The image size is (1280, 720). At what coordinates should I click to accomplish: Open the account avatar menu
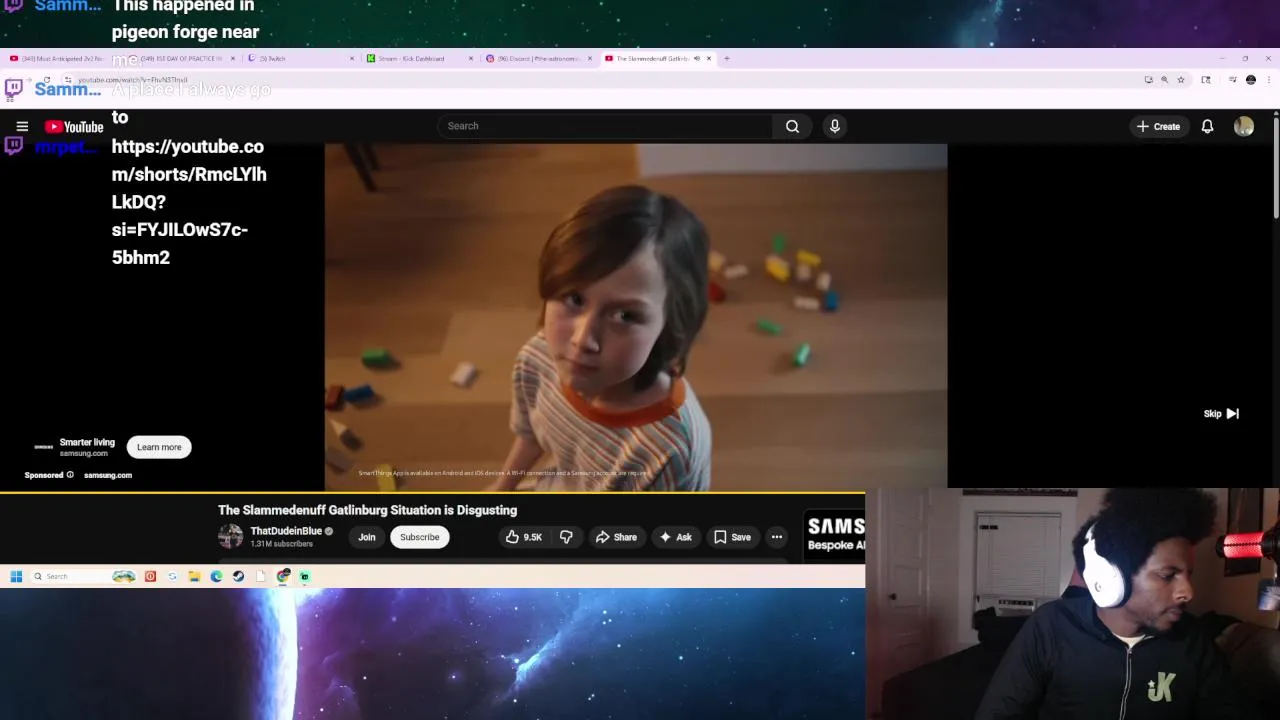[1244, 126]
